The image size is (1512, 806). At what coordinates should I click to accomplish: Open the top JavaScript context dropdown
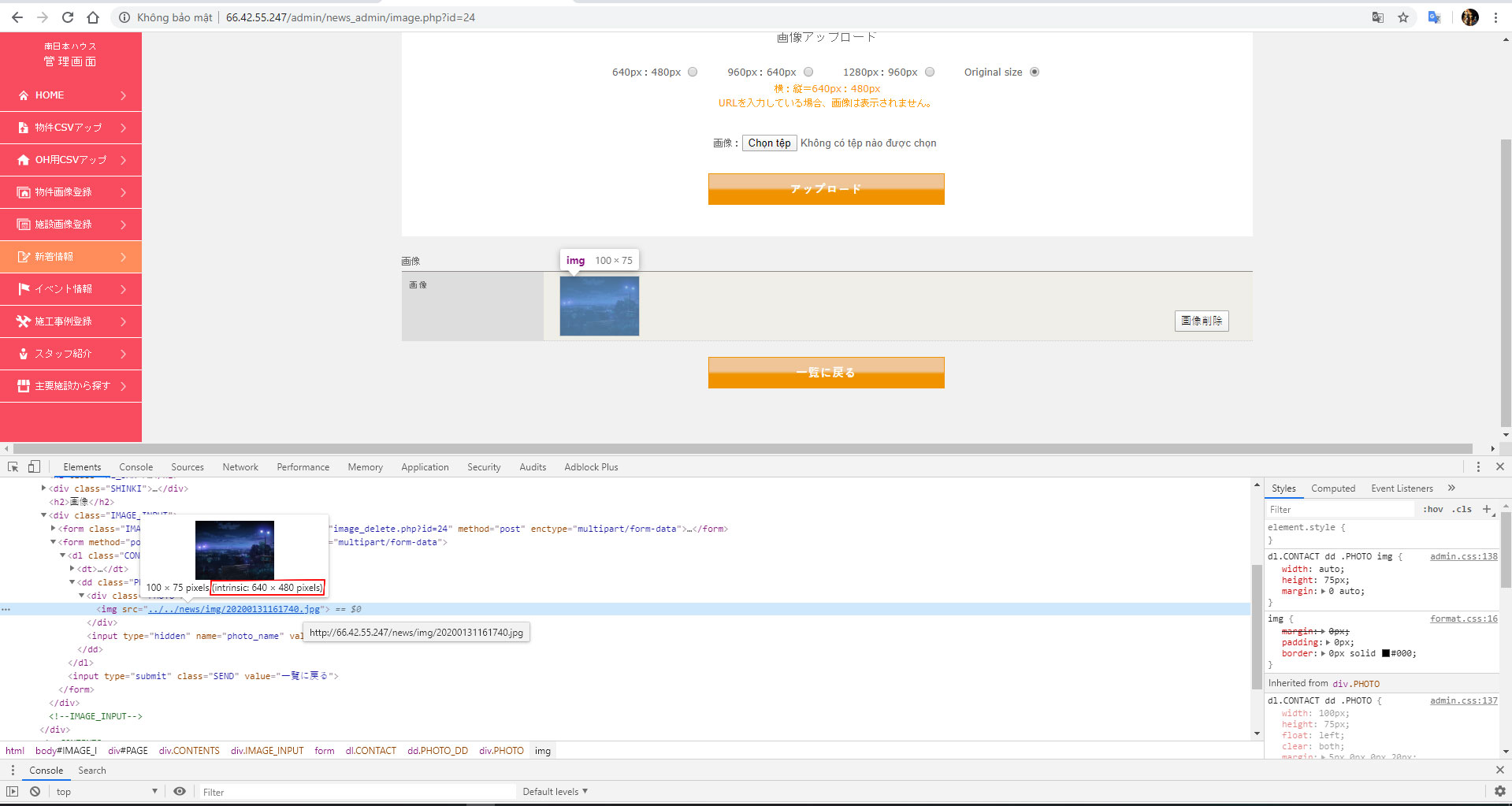[106, 792]
